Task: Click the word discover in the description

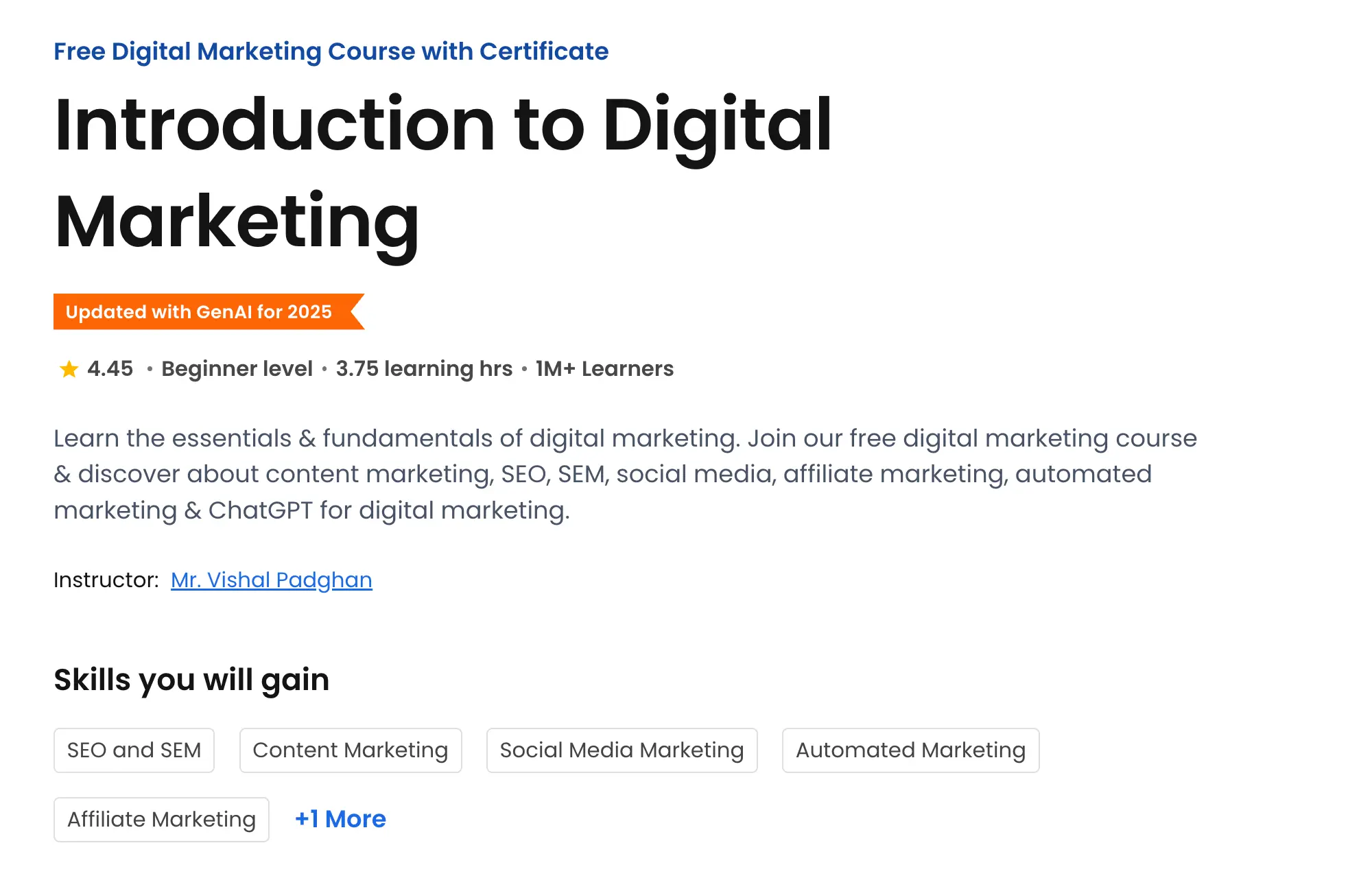Action: tap(129, 474)
